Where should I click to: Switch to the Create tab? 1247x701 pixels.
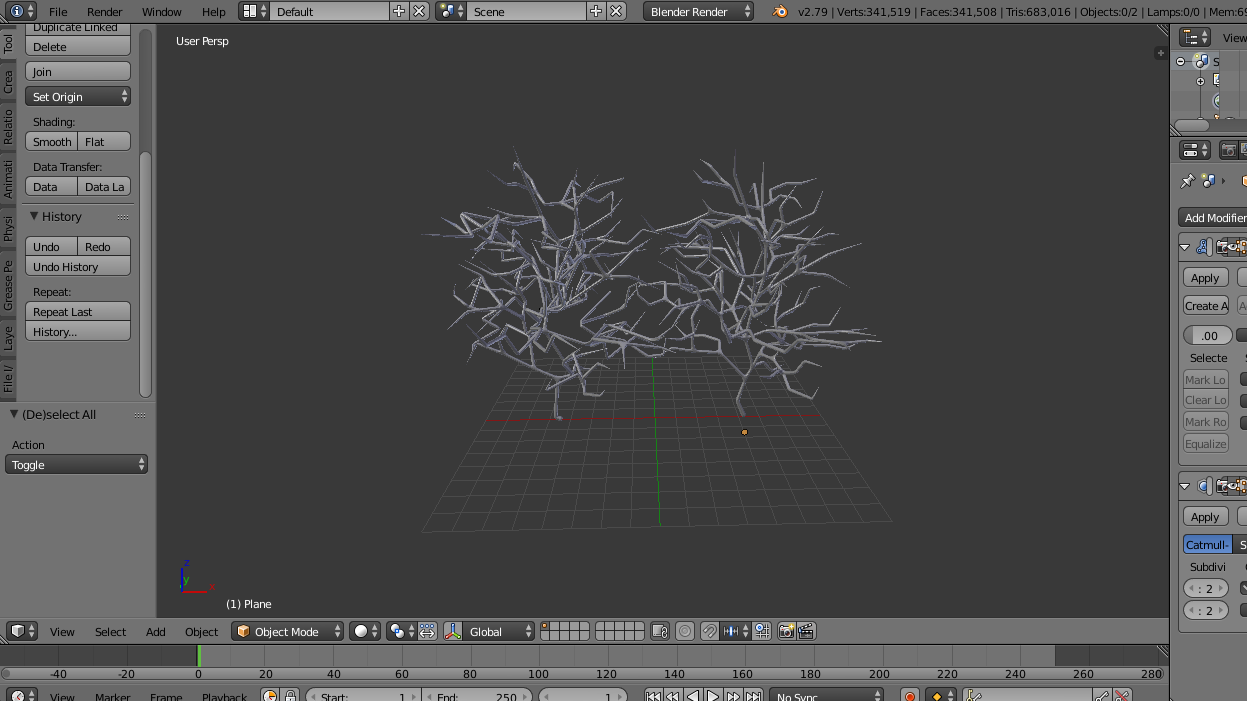click(9, 82)
